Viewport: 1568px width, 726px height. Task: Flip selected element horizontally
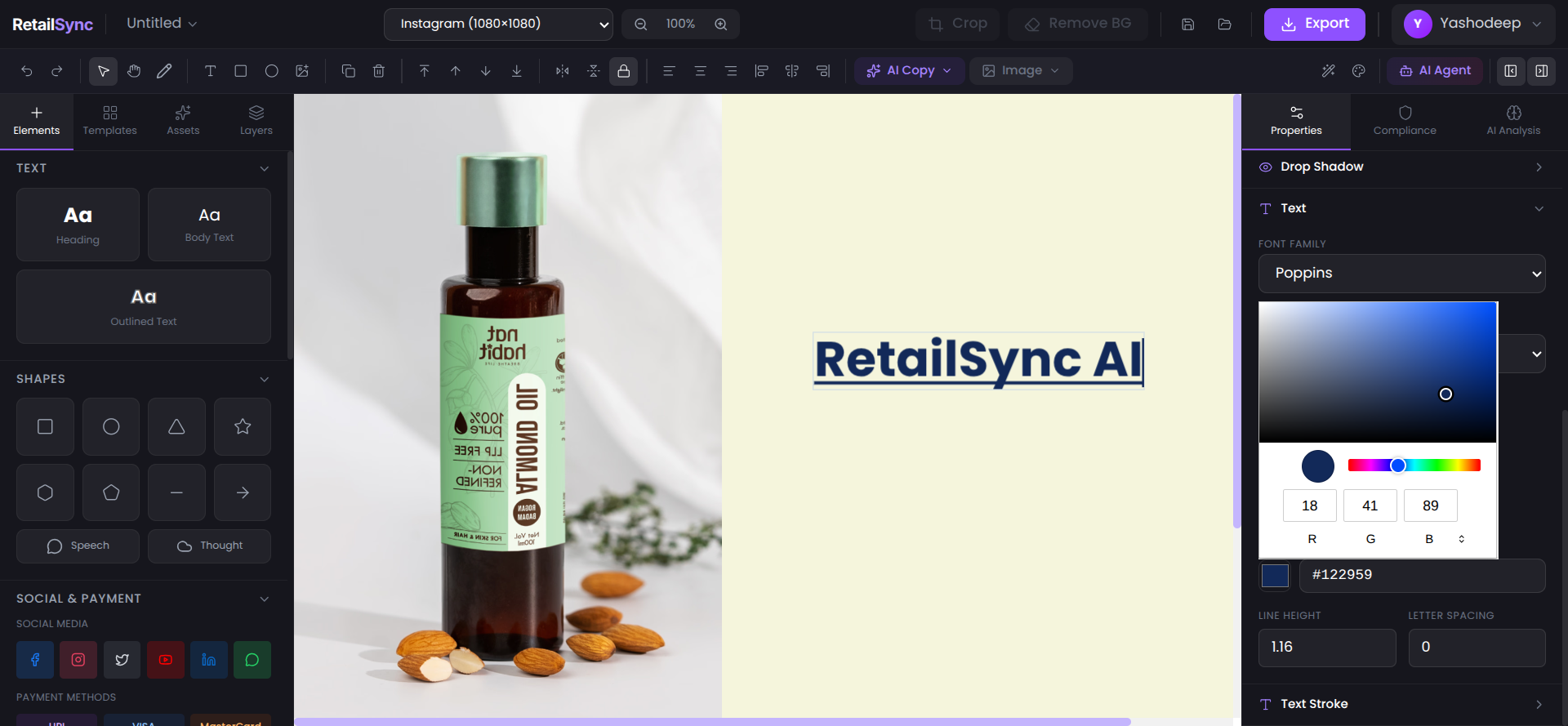pyautogui.click(x=563, y=71)
